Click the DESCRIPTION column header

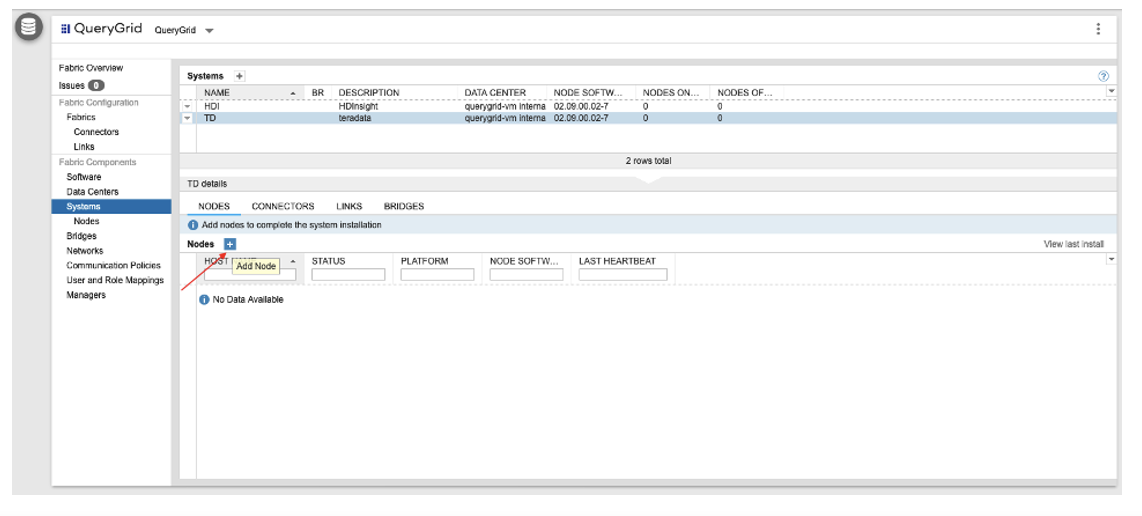(x=369, y=93)
